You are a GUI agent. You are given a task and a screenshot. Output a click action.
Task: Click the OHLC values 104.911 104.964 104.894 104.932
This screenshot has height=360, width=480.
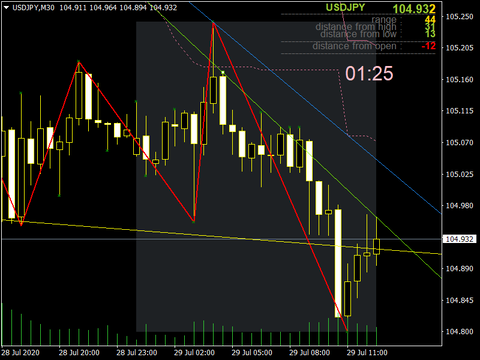click(x=118, y=7)
